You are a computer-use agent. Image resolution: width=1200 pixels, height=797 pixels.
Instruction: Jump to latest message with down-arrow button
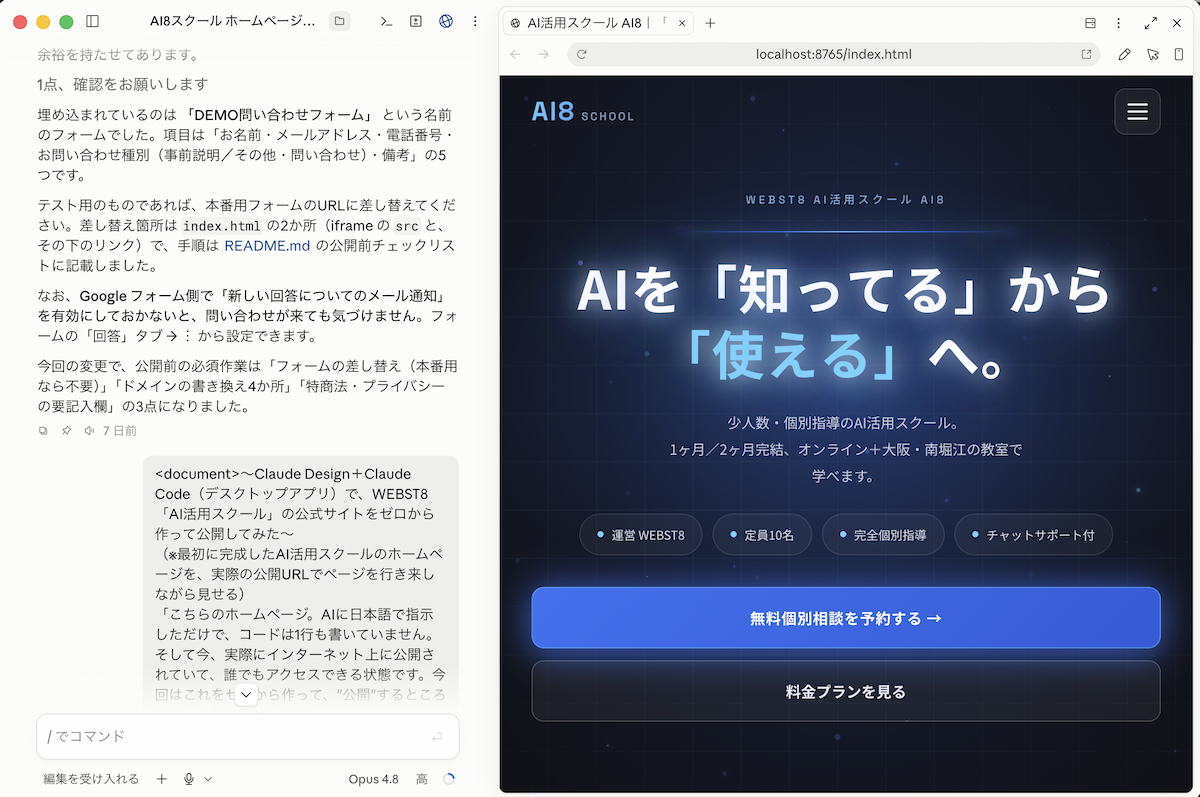point(246,695)
